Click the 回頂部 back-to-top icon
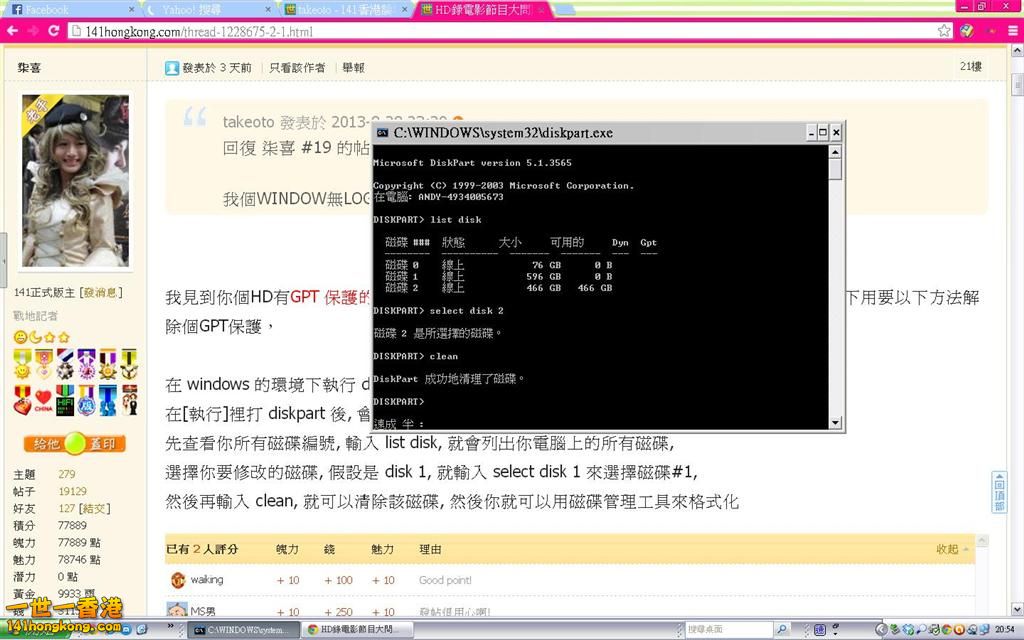 998,492
